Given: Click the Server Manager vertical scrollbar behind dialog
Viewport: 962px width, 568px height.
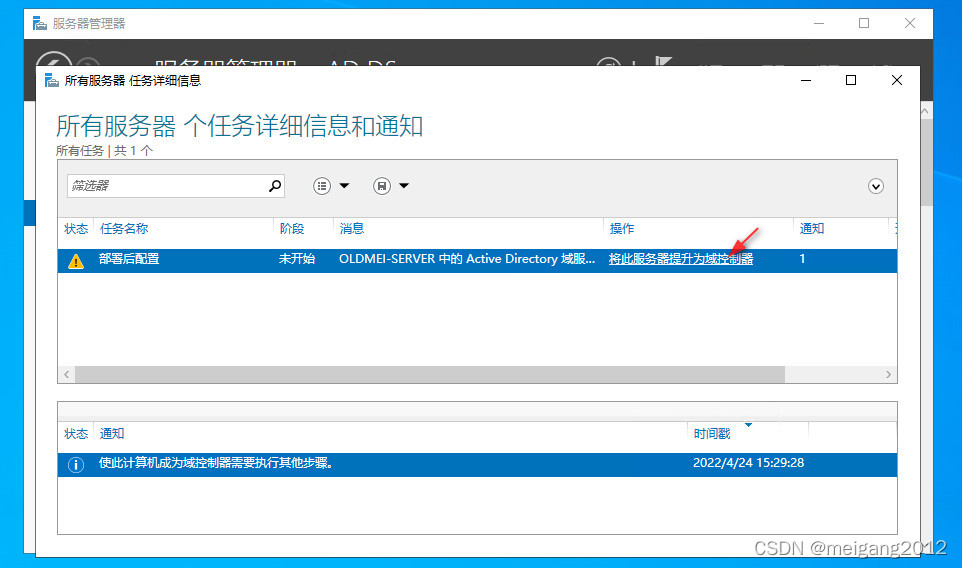Looking at the screenshot, I should tap(926, 163).
